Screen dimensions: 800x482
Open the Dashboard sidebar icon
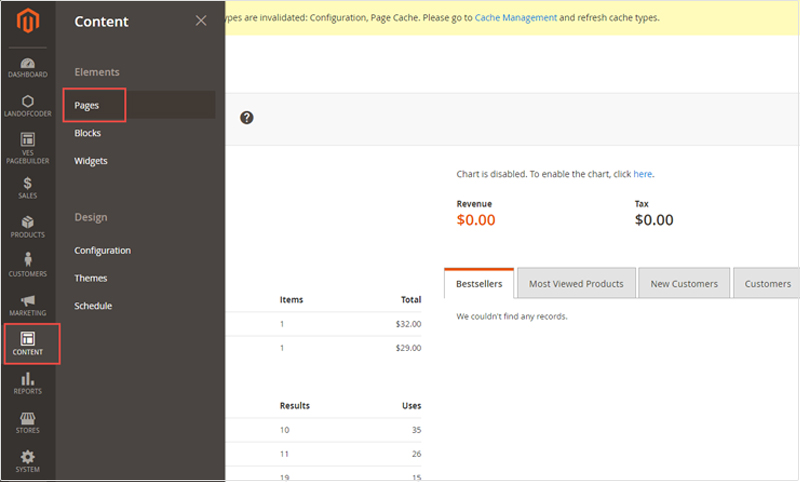click(x=28, y=64)
